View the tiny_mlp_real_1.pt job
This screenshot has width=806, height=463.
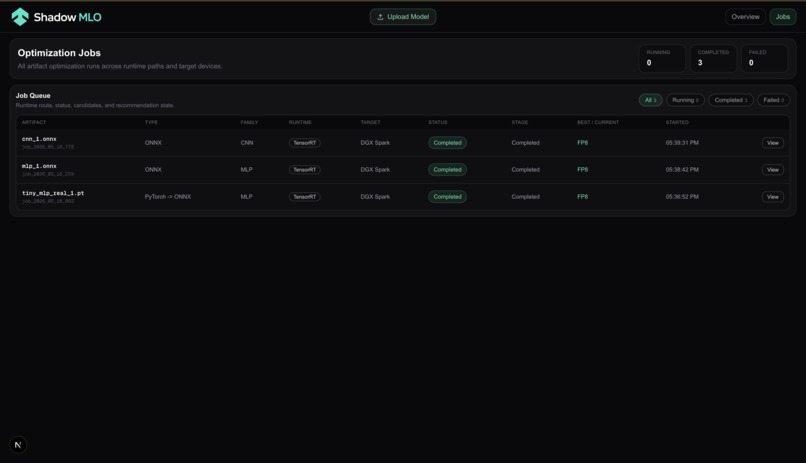(x=773, y=197)
